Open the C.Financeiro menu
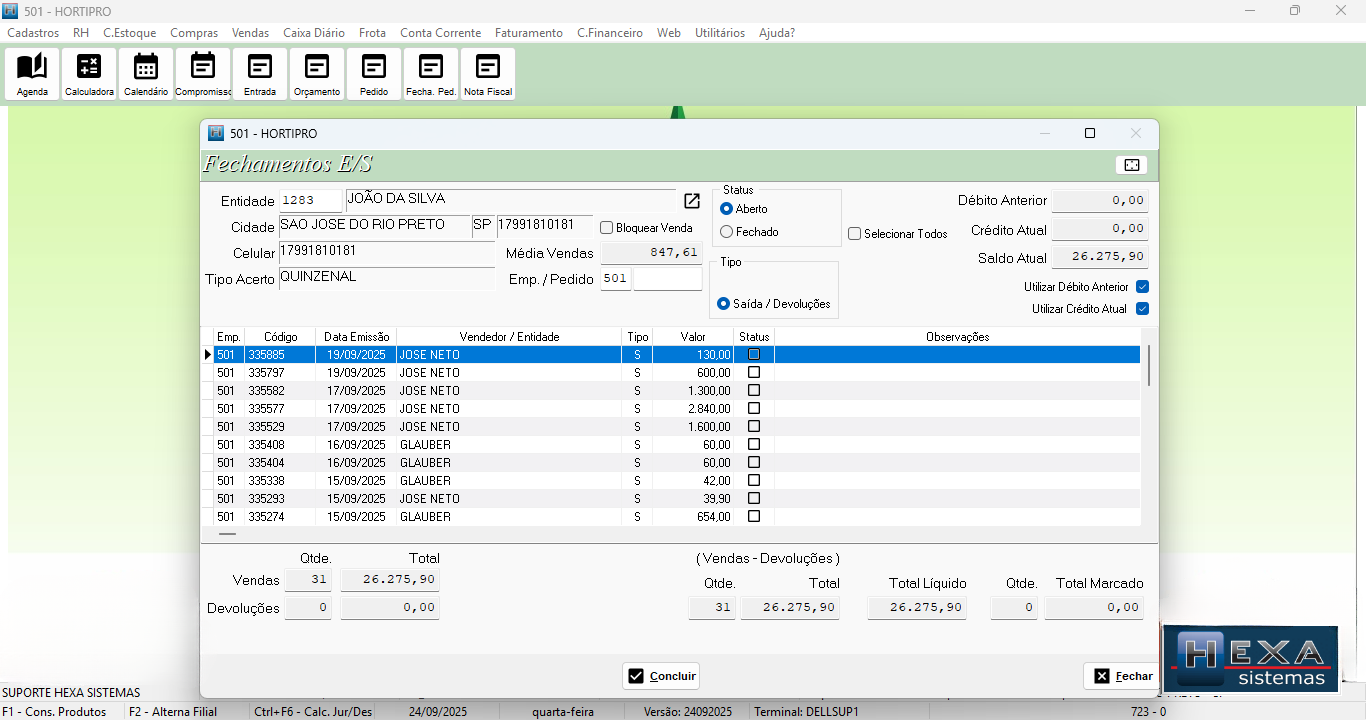Image resolution: width=1366 pixels, height=720 pixels. click(x=609, y=33)
